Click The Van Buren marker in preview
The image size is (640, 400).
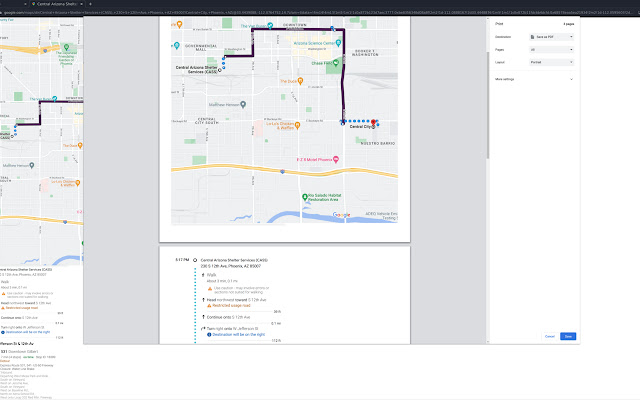[x=270, y=26]
